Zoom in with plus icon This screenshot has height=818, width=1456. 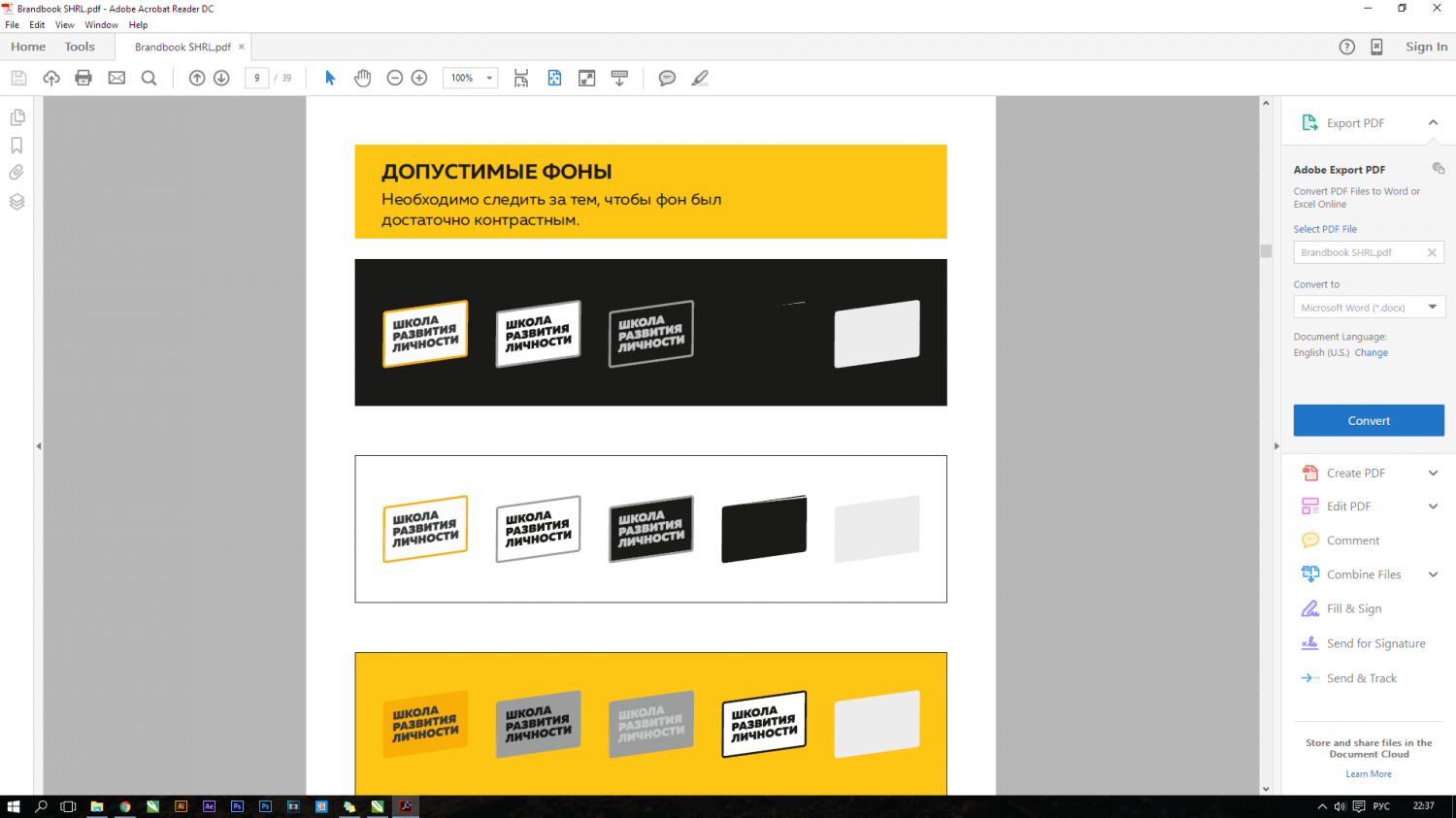coord(419,78)
